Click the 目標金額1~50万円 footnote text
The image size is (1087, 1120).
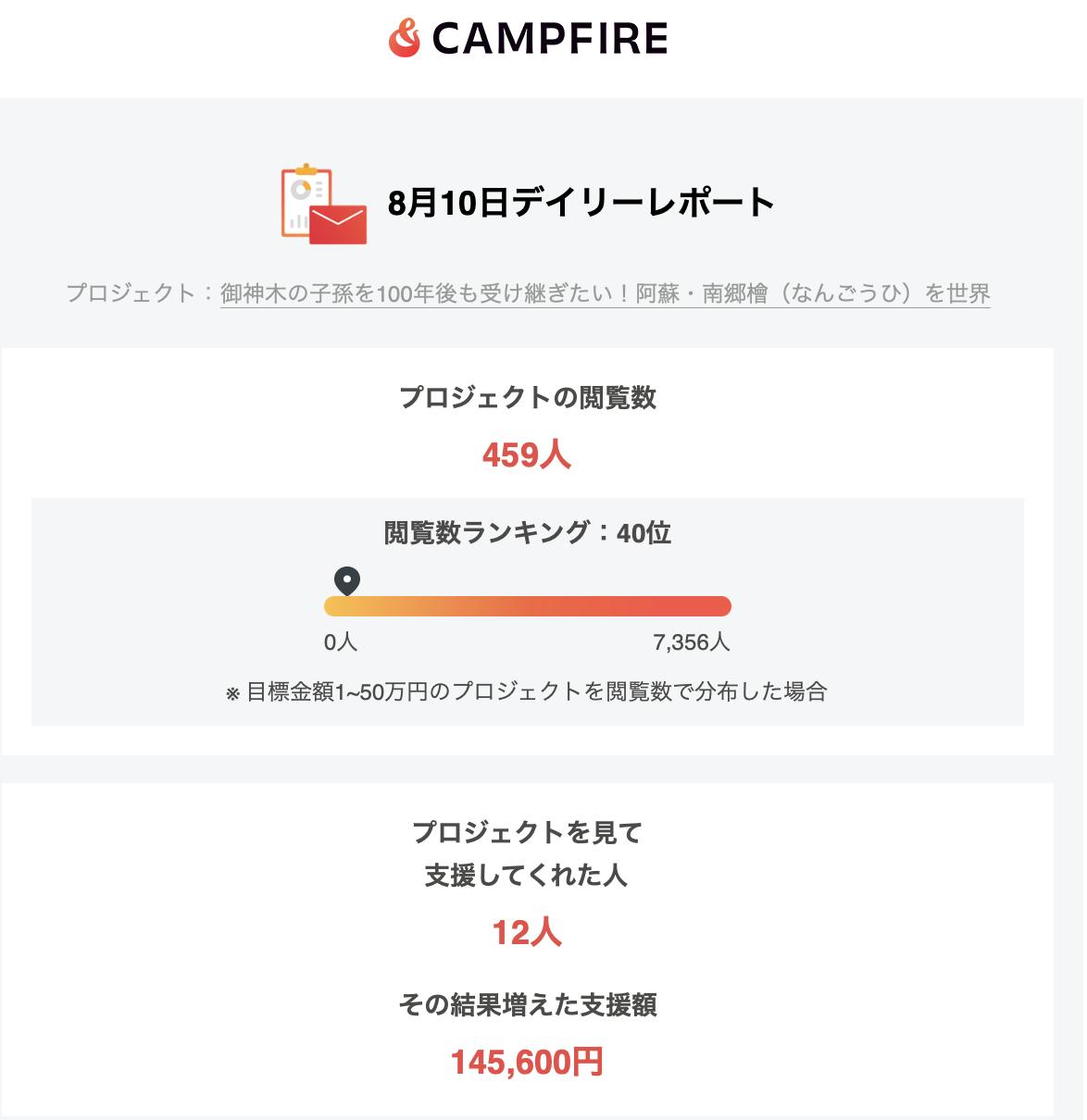coord(527,692)
